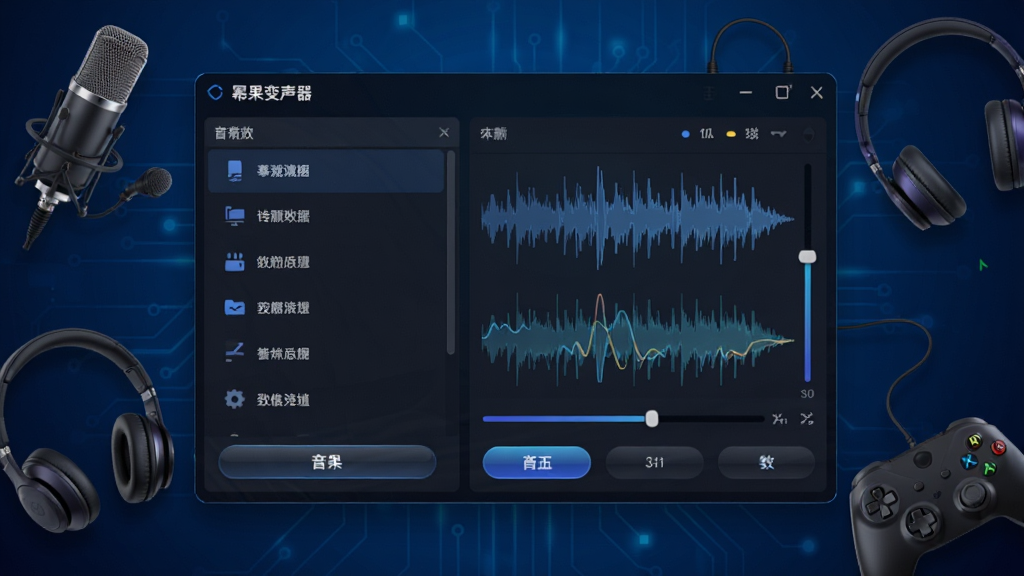
Task: Click the faint menu icon left of minimize
Action: (x=710, y=93)
